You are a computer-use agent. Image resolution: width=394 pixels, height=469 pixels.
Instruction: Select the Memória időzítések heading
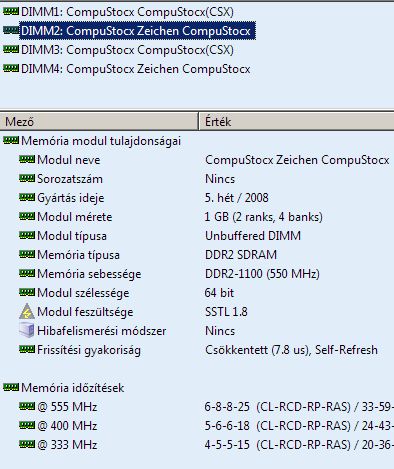[x=73, y=388]
